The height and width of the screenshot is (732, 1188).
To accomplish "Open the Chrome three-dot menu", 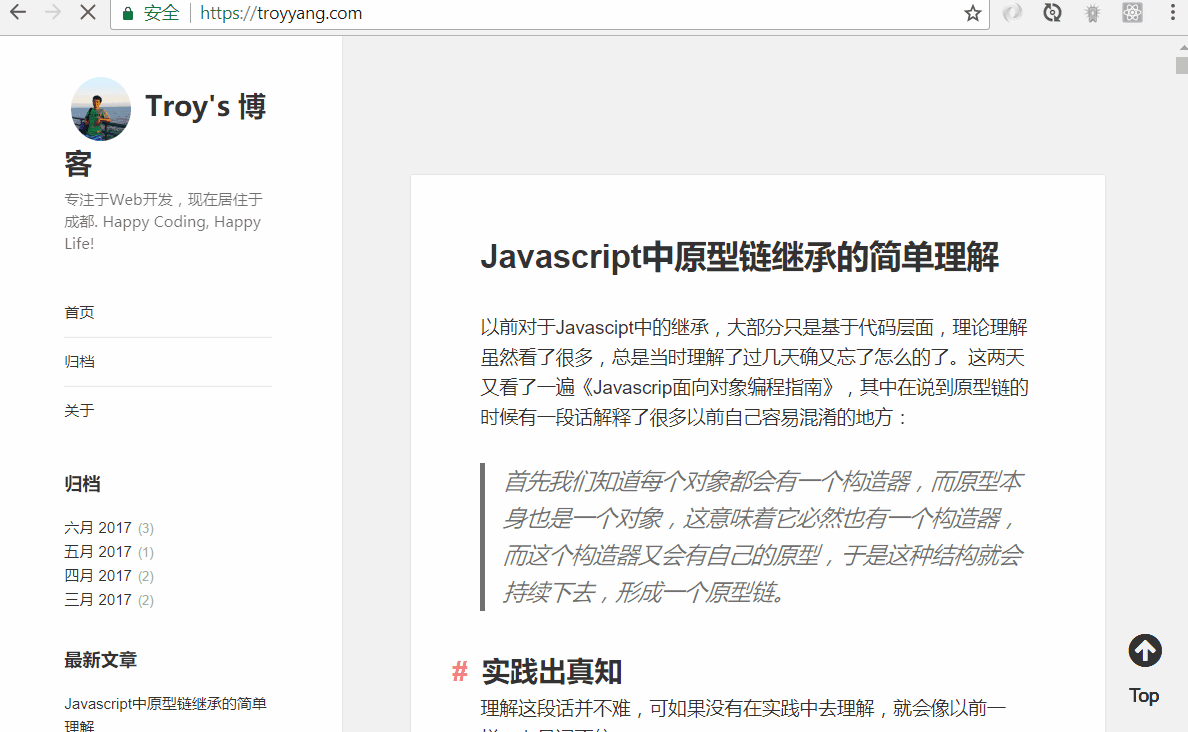I will [x=1173, y=13].
